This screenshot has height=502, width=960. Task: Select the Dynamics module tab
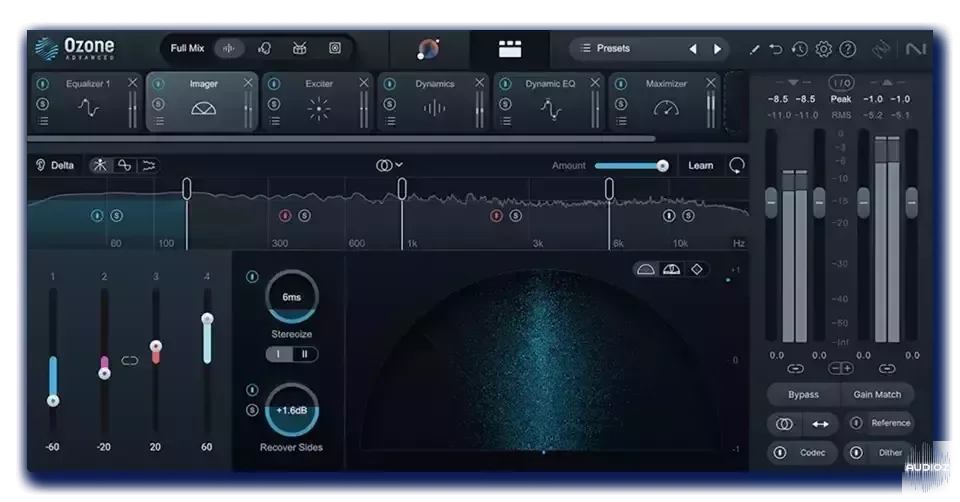[x=433, y=102]
